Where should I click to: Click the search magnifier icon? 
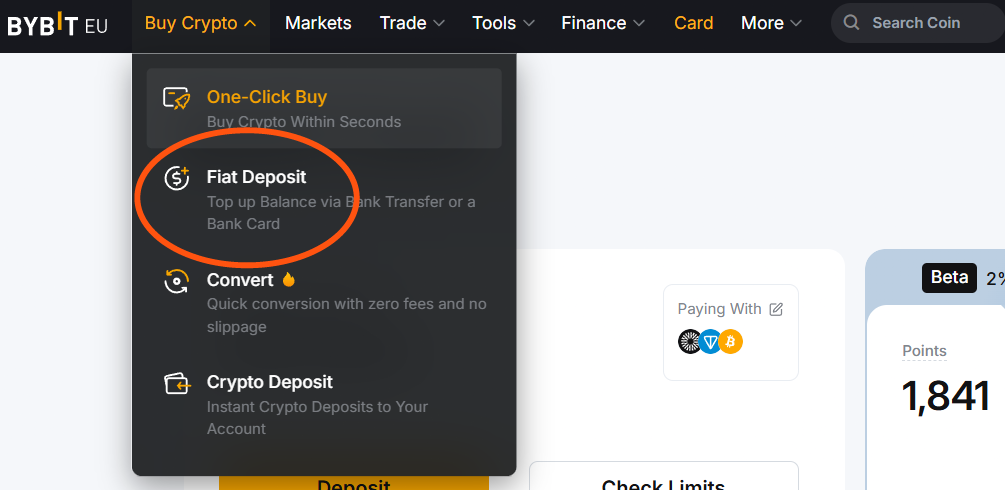(x=852, y=23)
